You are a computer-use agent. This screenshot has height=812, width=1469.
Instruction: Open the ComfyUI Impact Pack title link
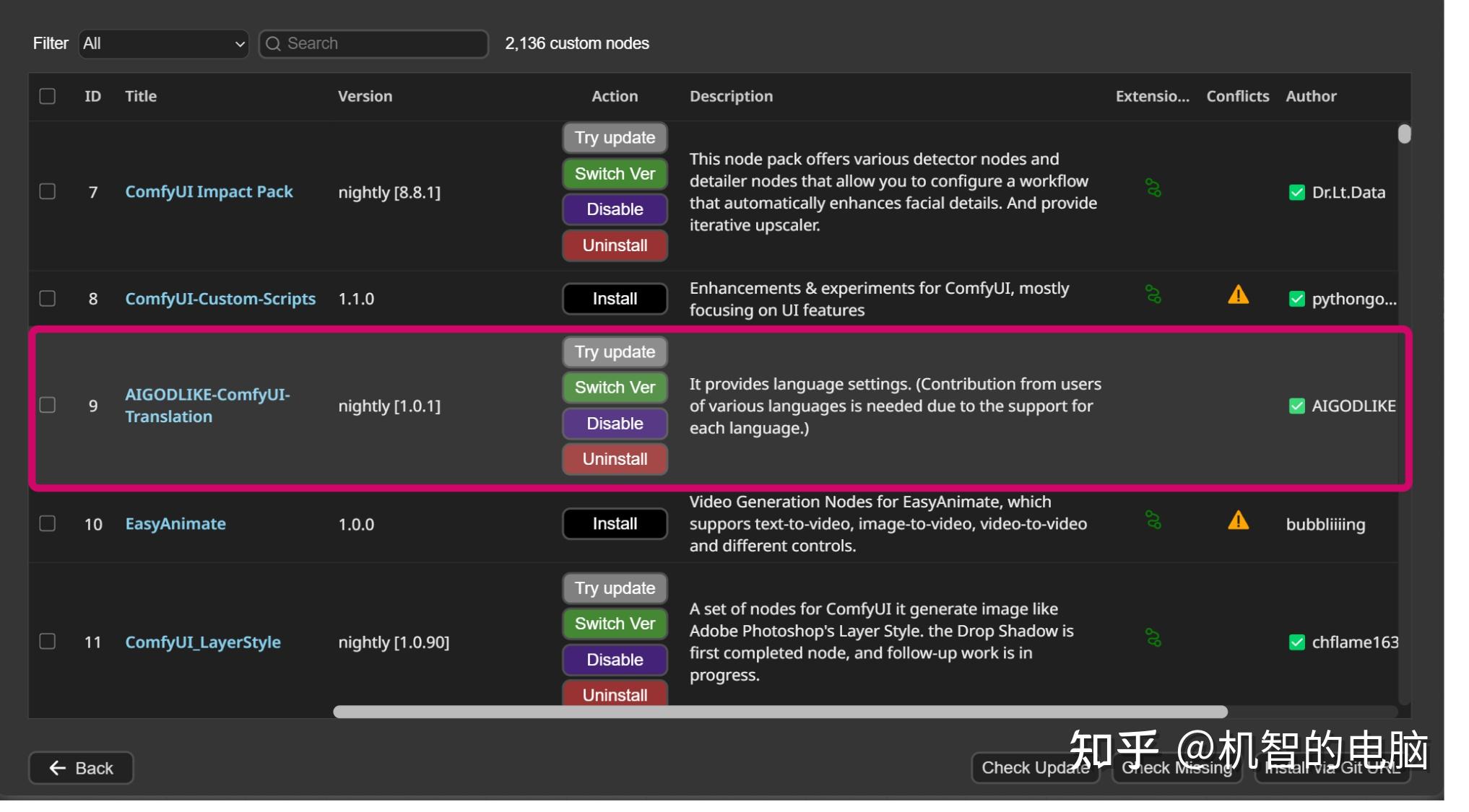point(209,191)
